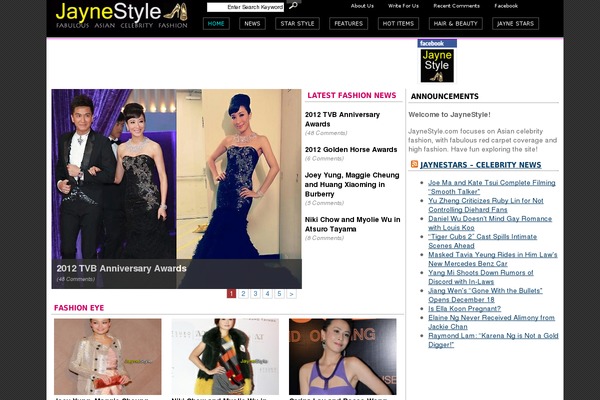600x400 pixels.
Task: Jump to slideshow page 2
Action: (243, 294)
